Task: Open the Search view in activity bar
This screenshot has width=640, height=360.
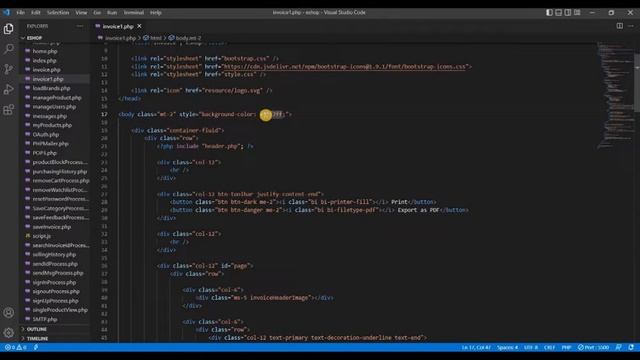Action: click(x=9, y=49)
